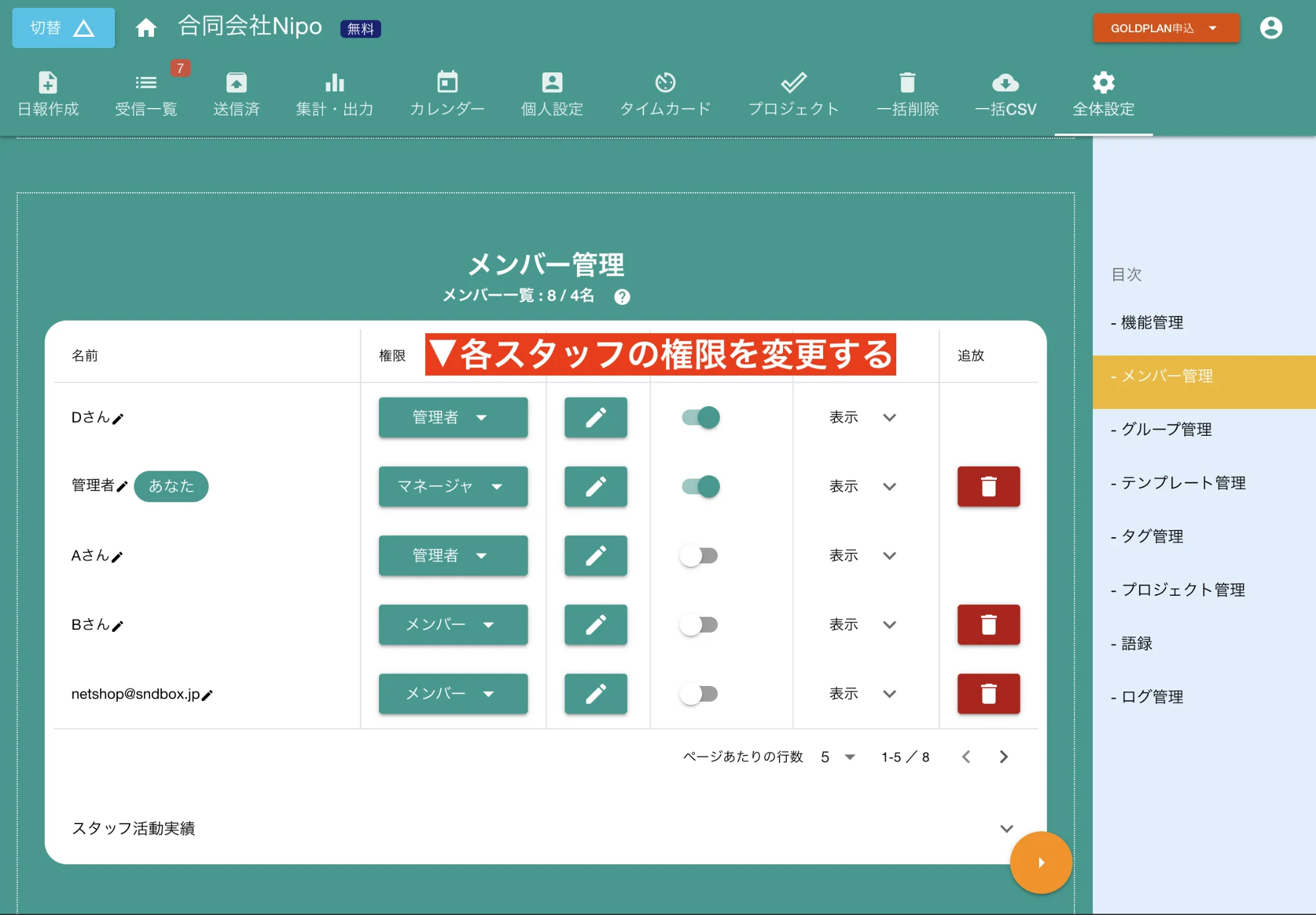1316x915 pixels.
Task: Open rows-per-page dropdown showing 5
Action: [x=837, y=757]
